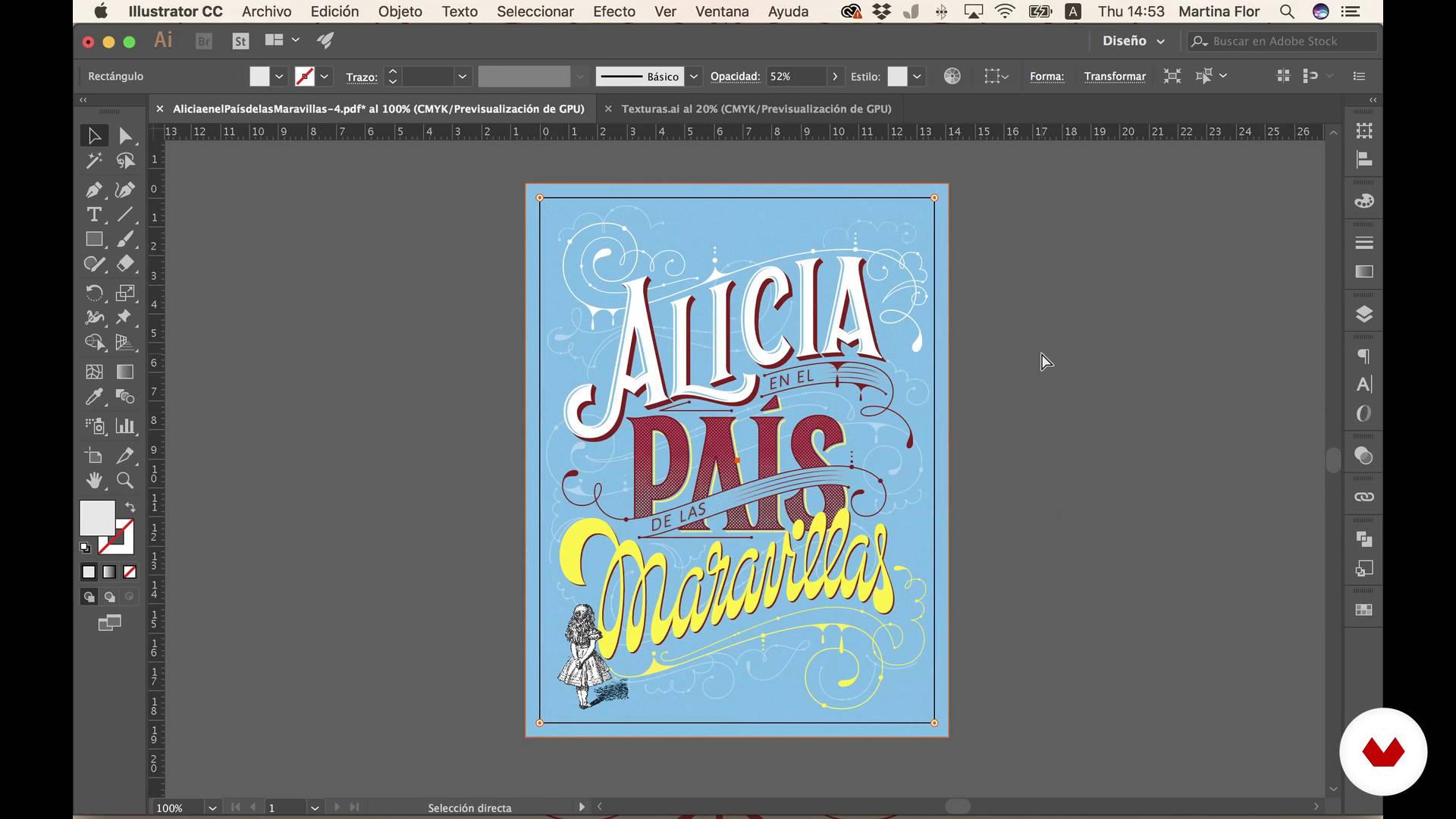Open the fill color dropdown arrow

click(279, 77)
